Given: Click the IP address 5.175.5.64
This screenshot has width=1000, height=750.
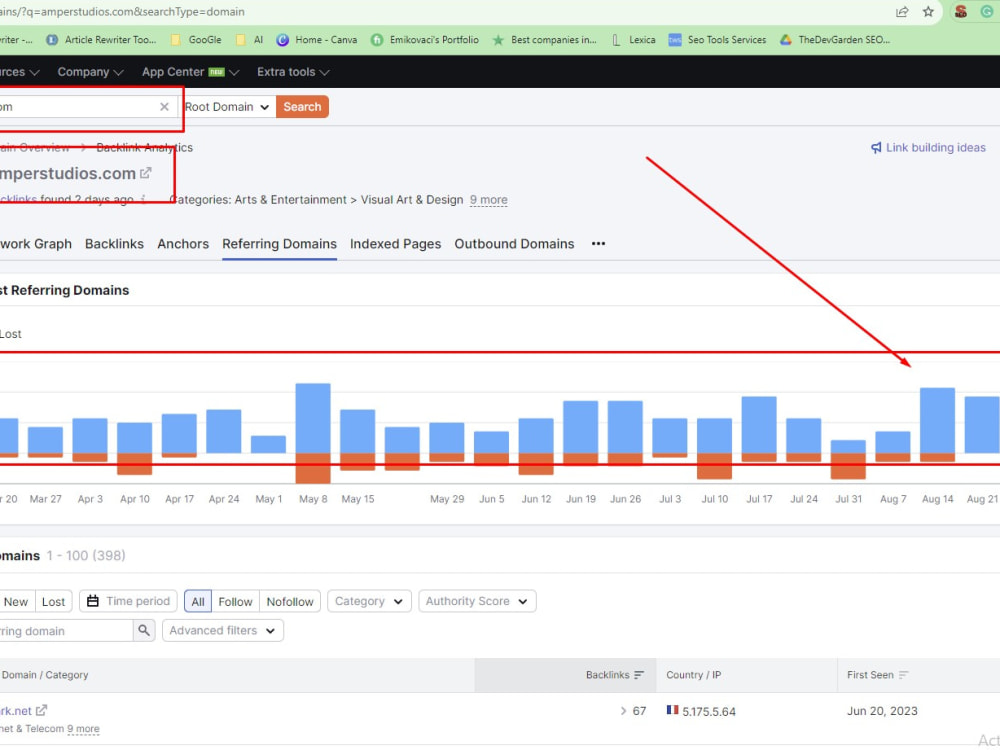Looking at the screenshot, I should click(709, 711).
